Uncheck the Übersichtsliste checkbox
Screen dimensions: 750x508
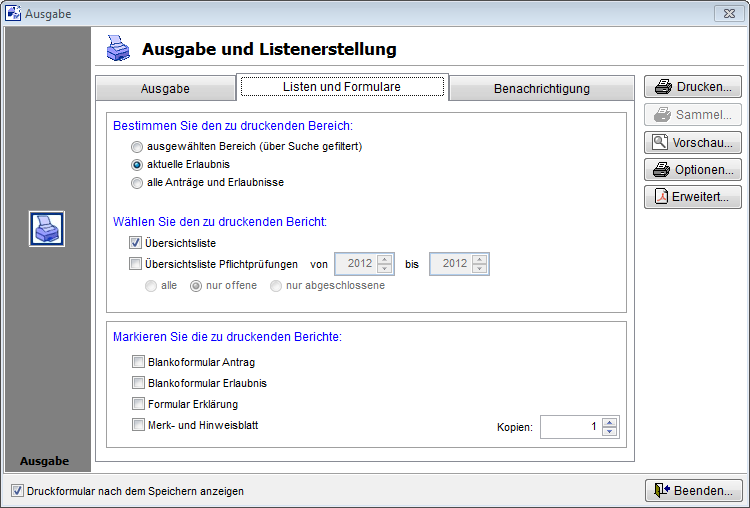[x=136, y=243]
